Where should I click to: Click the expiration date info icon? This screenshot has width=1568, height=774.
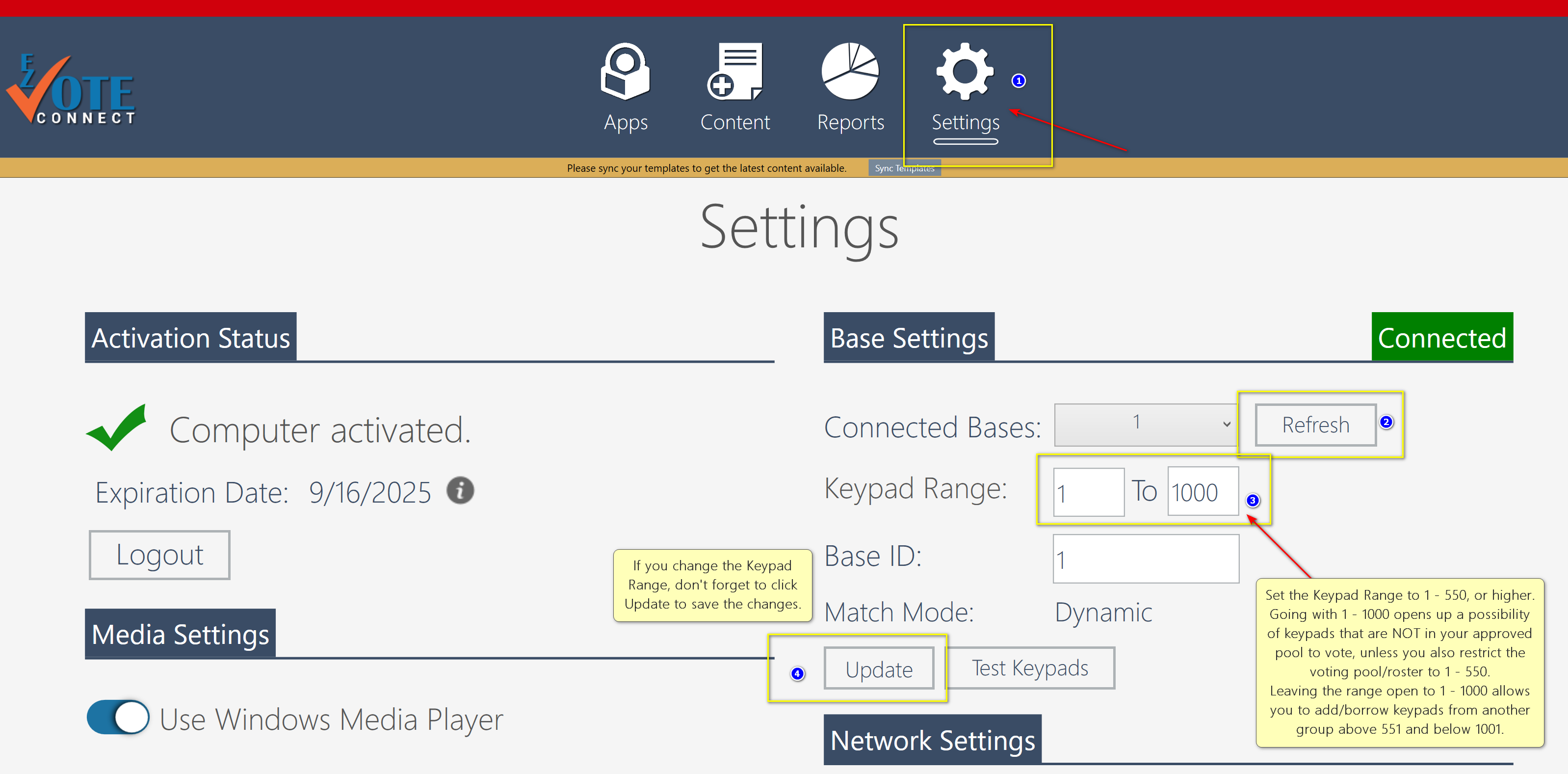coord(460,490)
